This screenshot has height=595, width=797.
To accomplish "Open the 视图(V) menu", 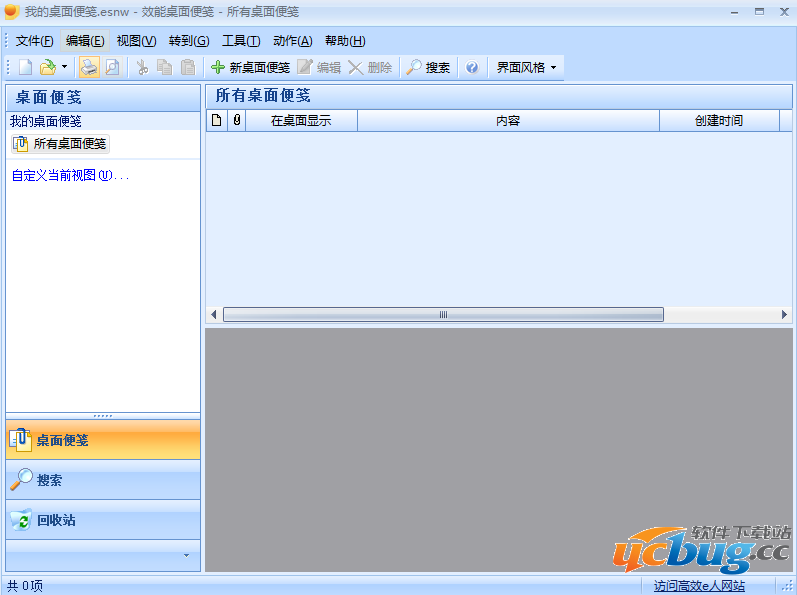I will 136,41.
